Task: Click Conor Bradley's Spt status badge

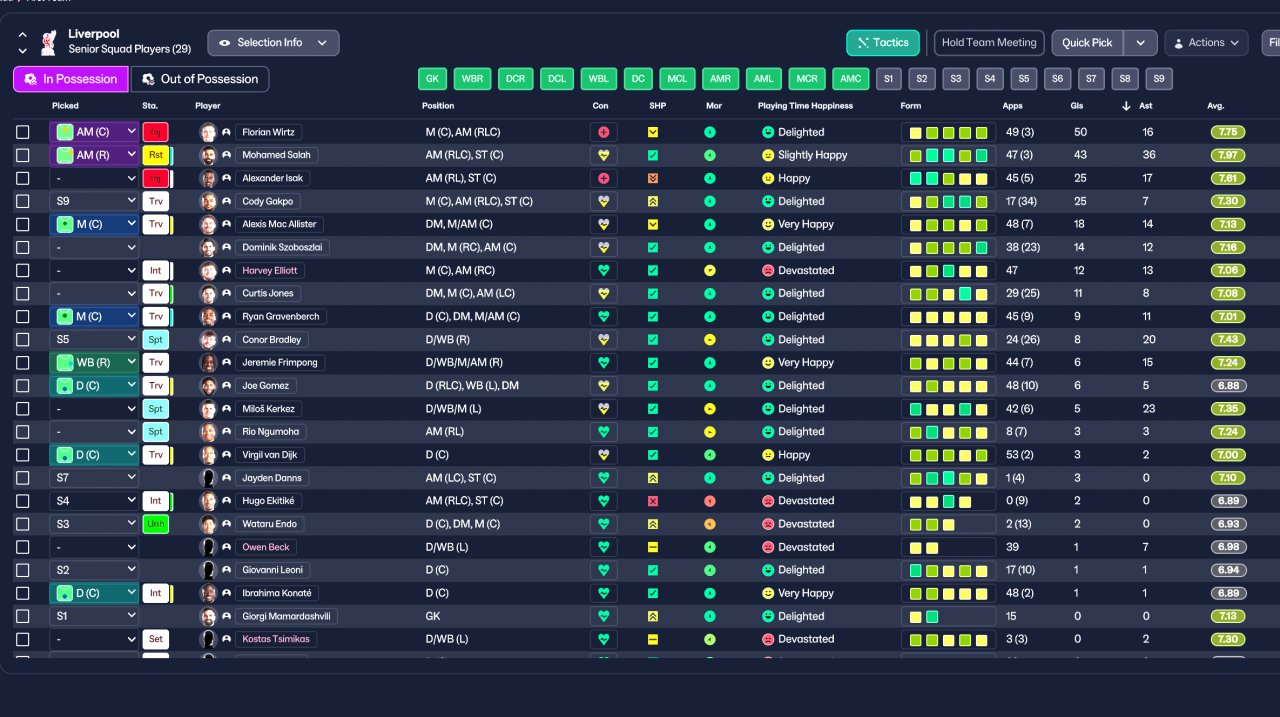Action: coord(155,339)
